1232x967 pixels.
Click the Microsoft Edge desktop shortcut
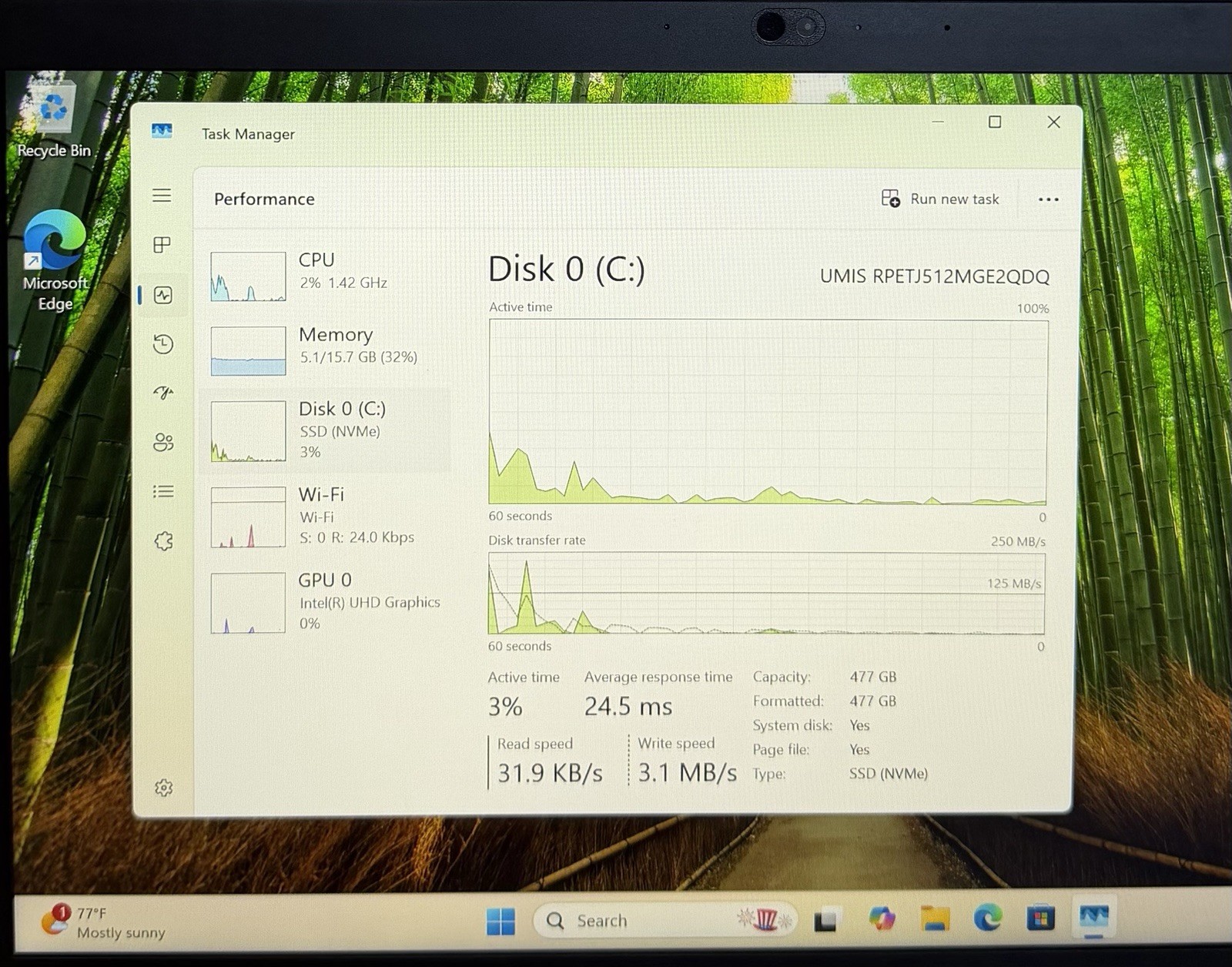(55, 260)
